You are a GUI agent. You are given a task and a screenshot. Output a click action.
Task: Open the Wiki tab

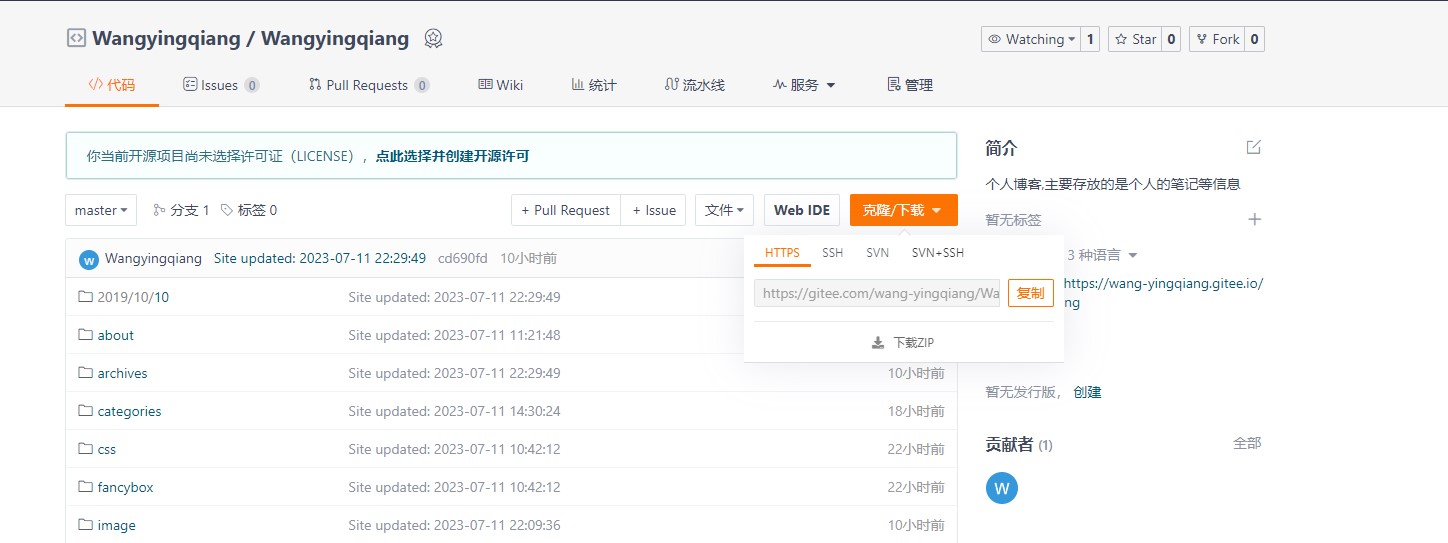click(x=500, y=85)
